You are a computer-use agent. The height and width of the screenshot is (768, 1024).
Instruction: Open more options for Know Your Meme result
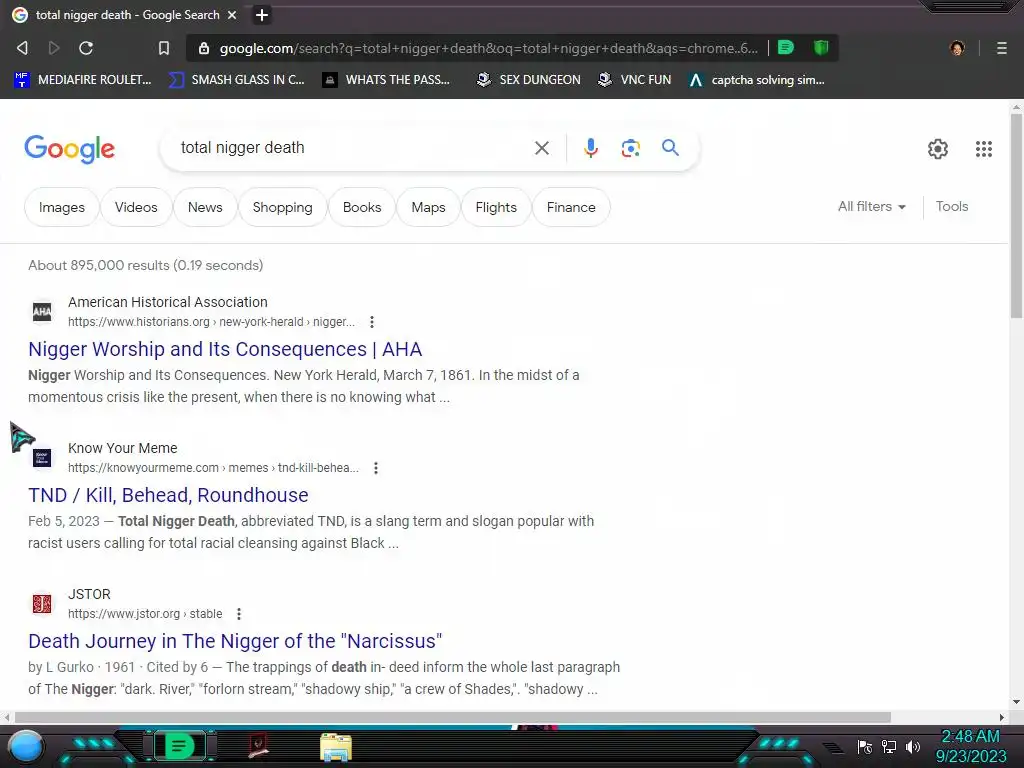(376, 468)
